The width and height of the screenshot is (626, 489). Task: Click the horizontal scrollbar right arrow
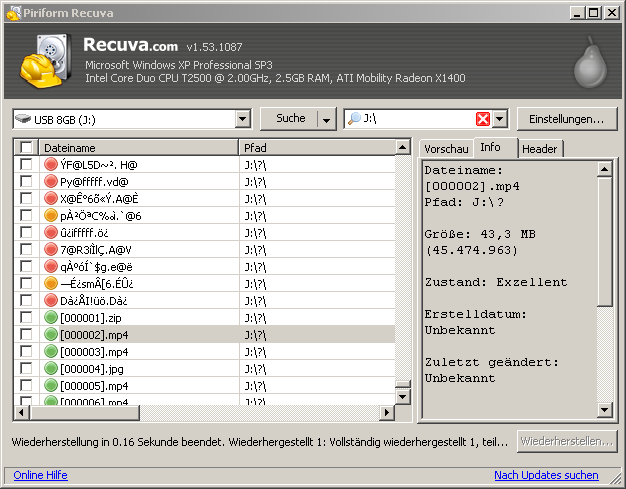coord(386,412)
